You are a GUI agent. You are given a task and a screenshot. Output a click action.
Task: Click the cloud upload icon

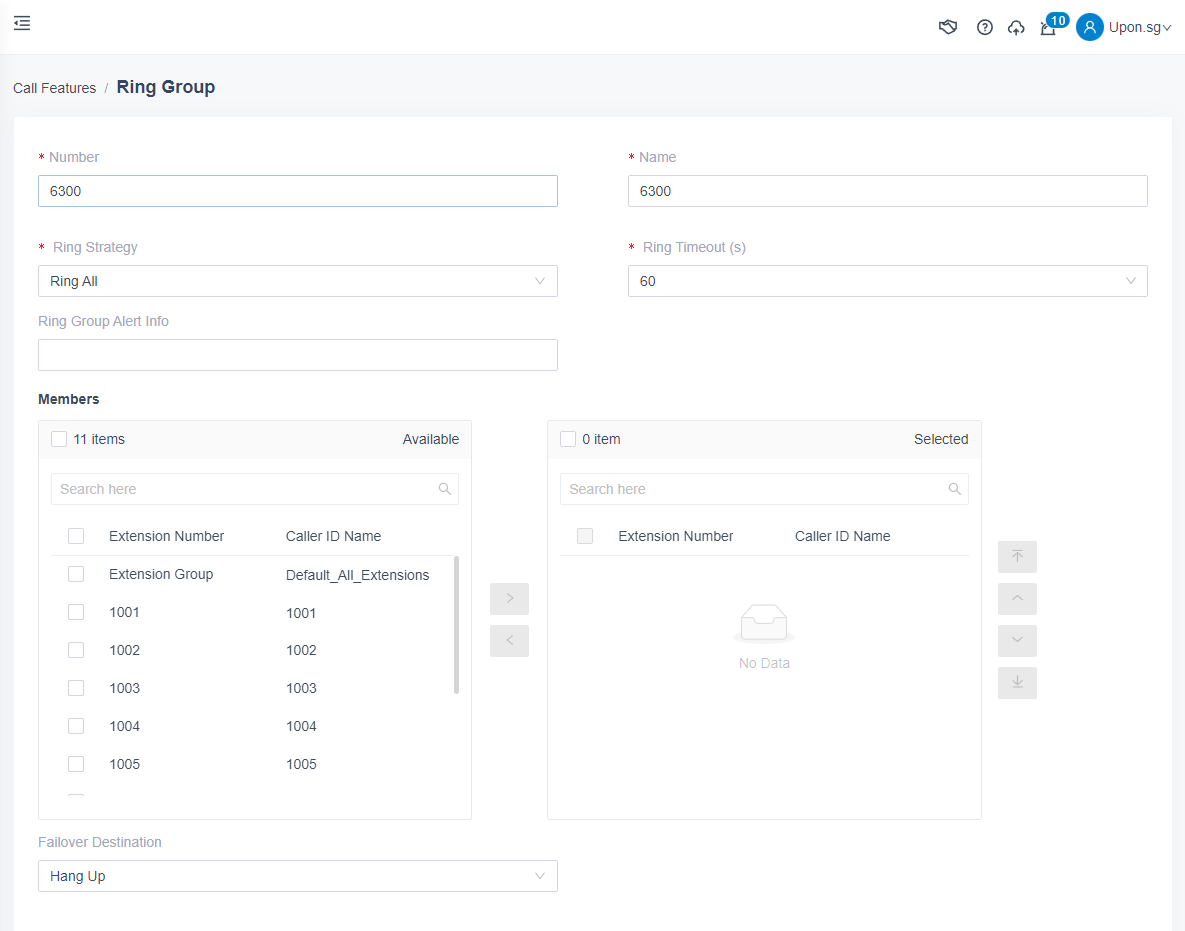[x=1016, y=27]
